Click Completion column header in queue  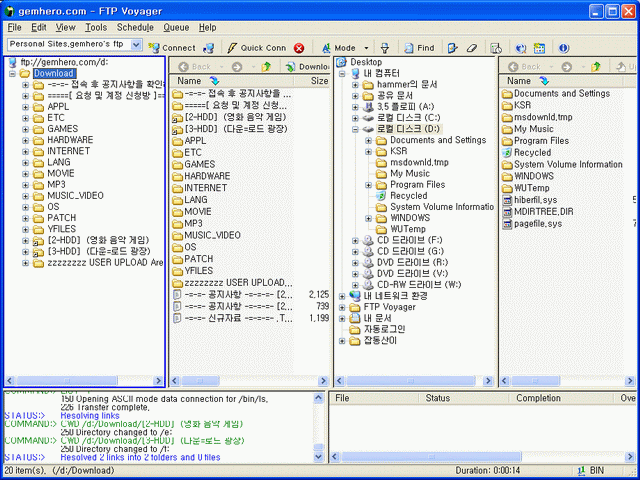[x=563, y=398]
